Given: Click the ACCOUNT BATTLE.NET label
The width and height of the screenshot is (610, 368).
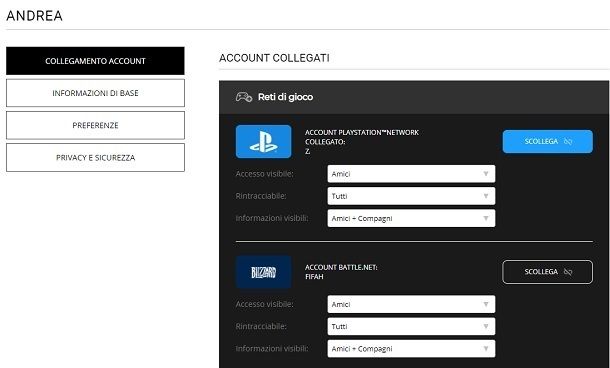Looking at the screenshot, I should 341,267.
